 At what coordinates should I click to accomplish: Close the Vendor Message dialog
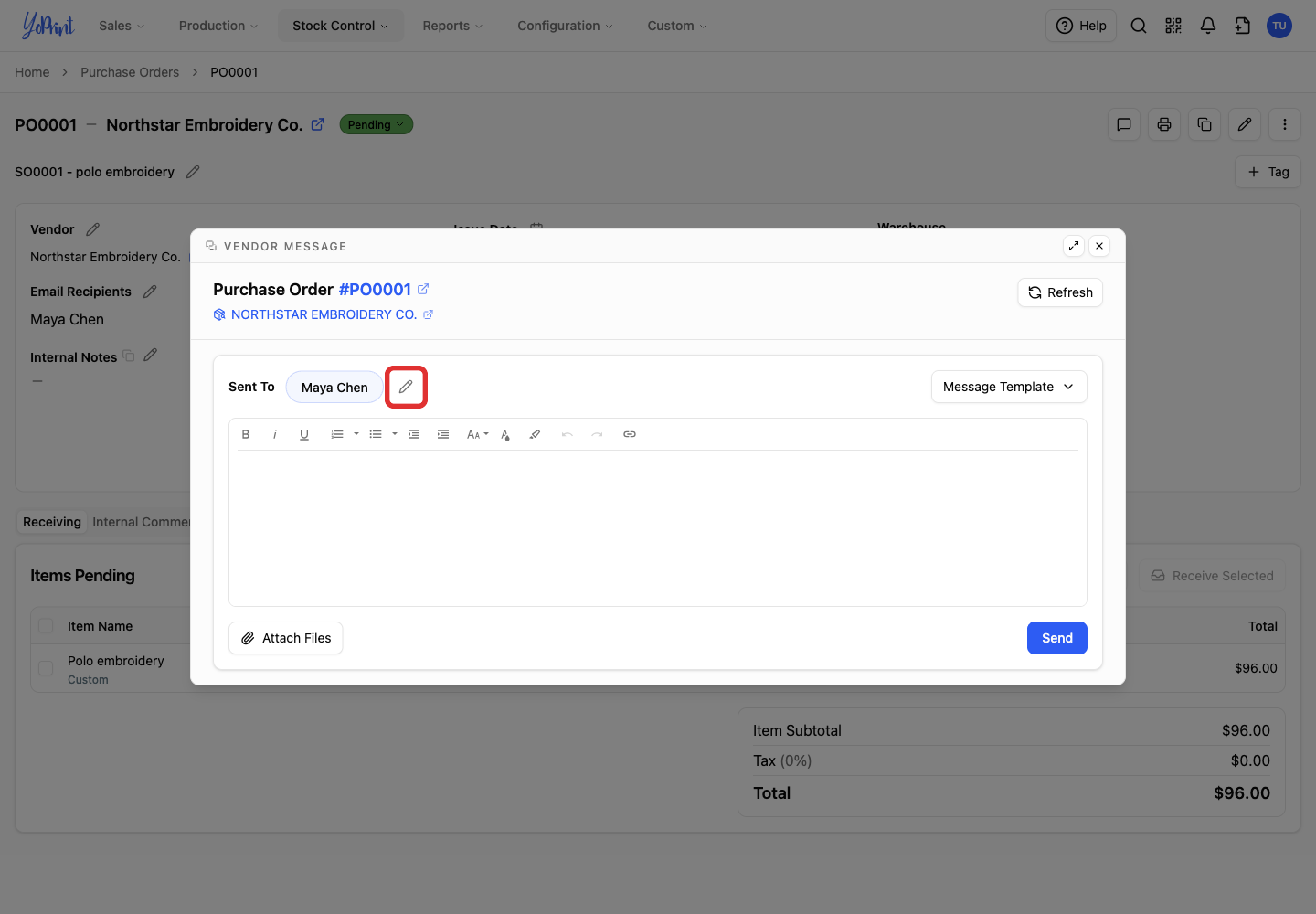pos(1099,246)
